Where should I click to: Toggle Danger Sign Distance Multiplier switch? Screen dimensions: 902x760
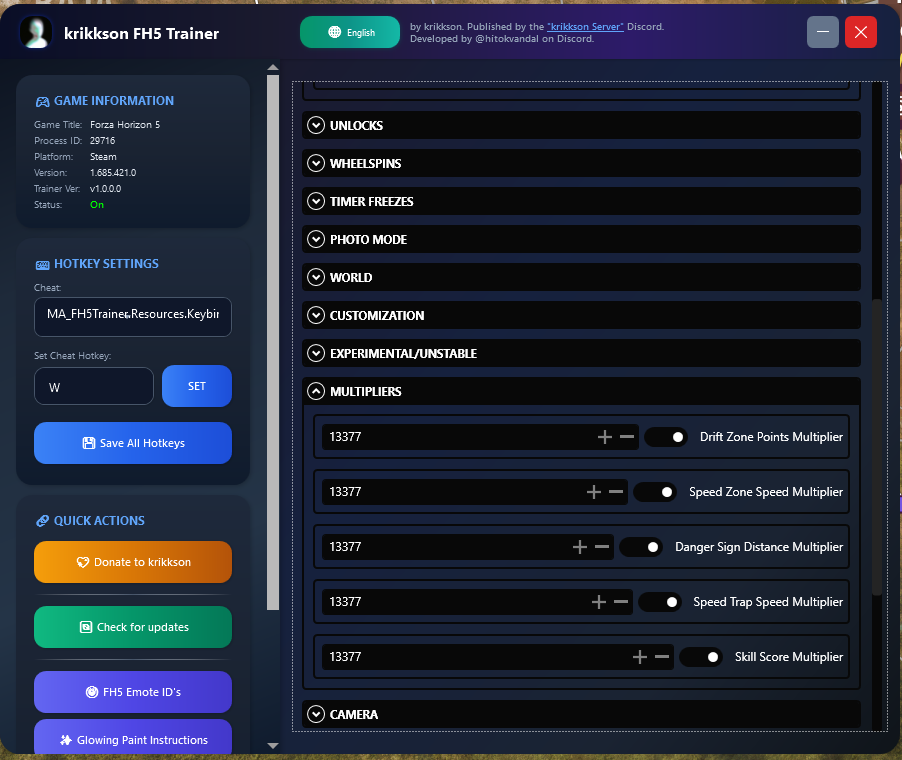(641, 547)
